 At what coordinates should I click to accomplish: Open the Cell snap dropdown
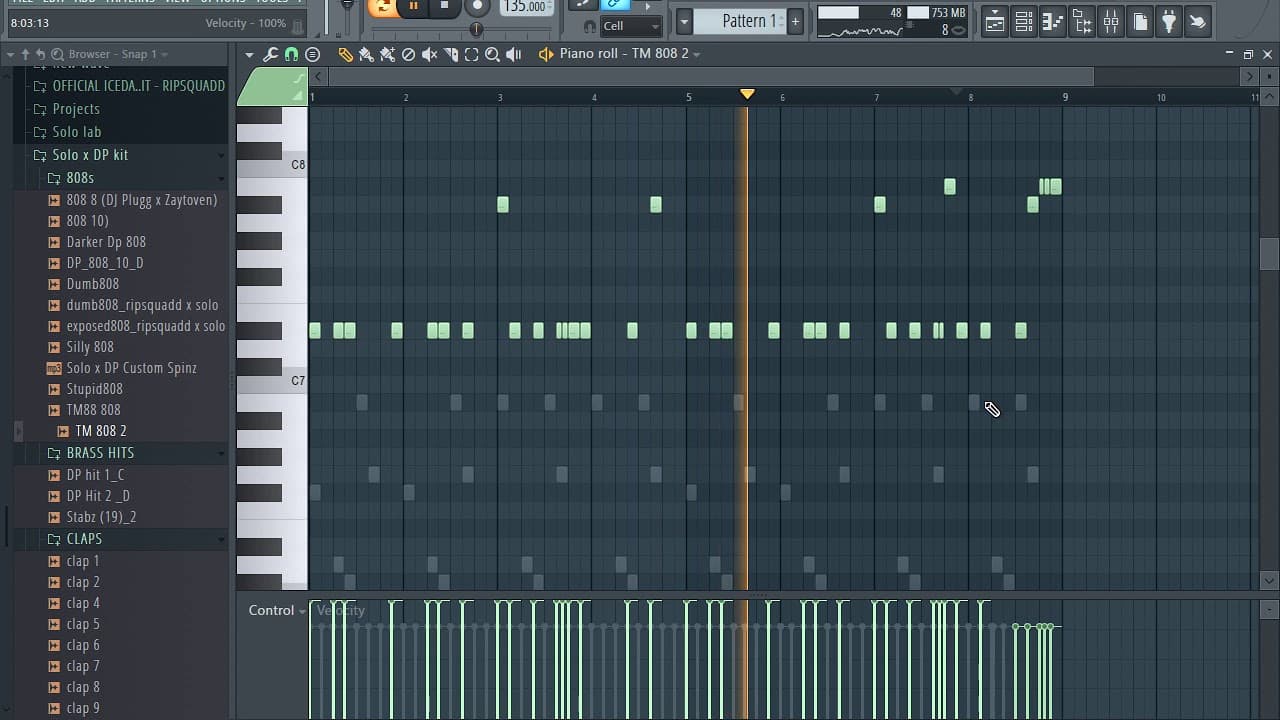pos(631,26)
